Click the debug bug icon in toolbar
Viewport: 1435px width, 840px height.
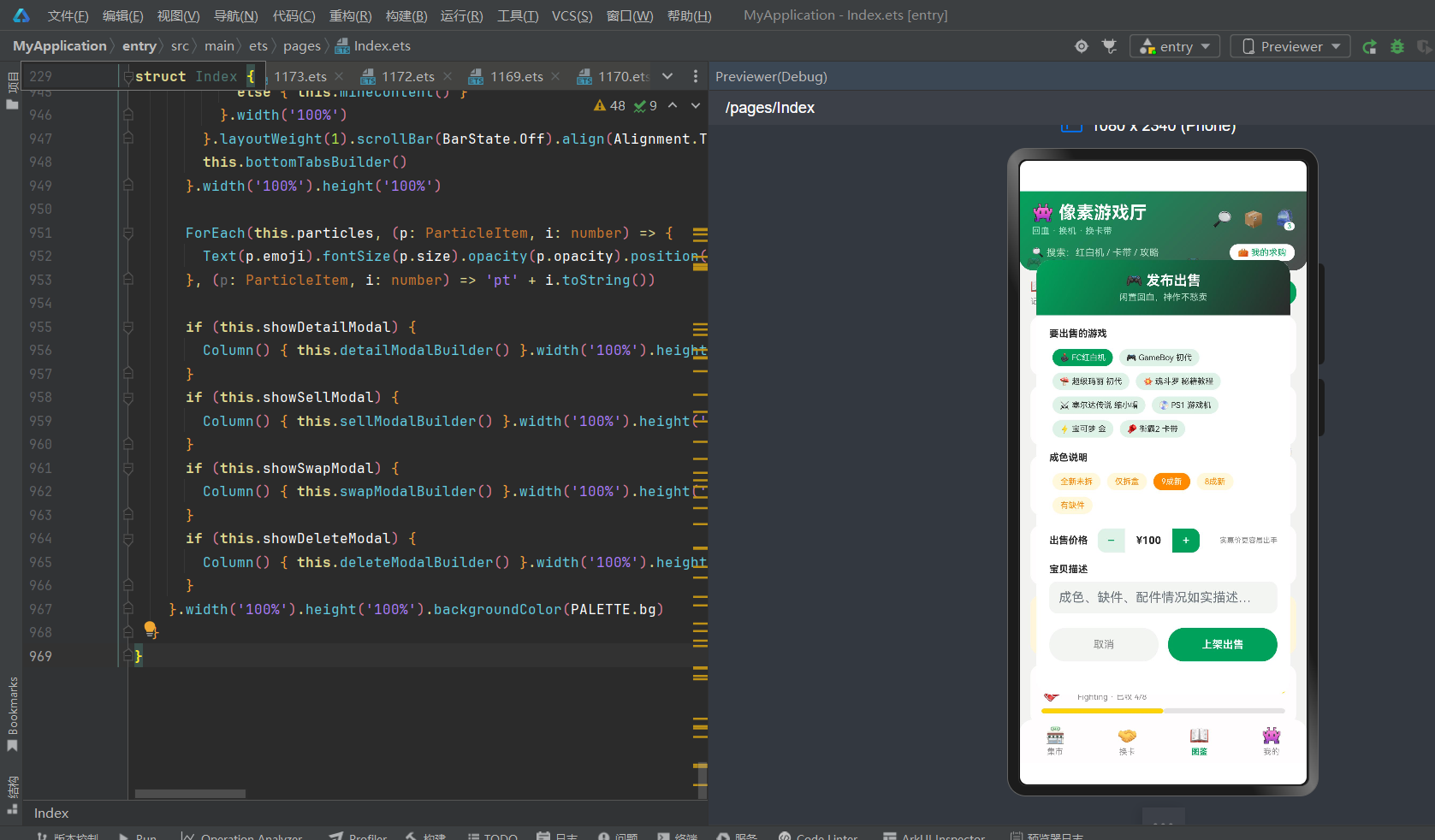pos(1397,46)
